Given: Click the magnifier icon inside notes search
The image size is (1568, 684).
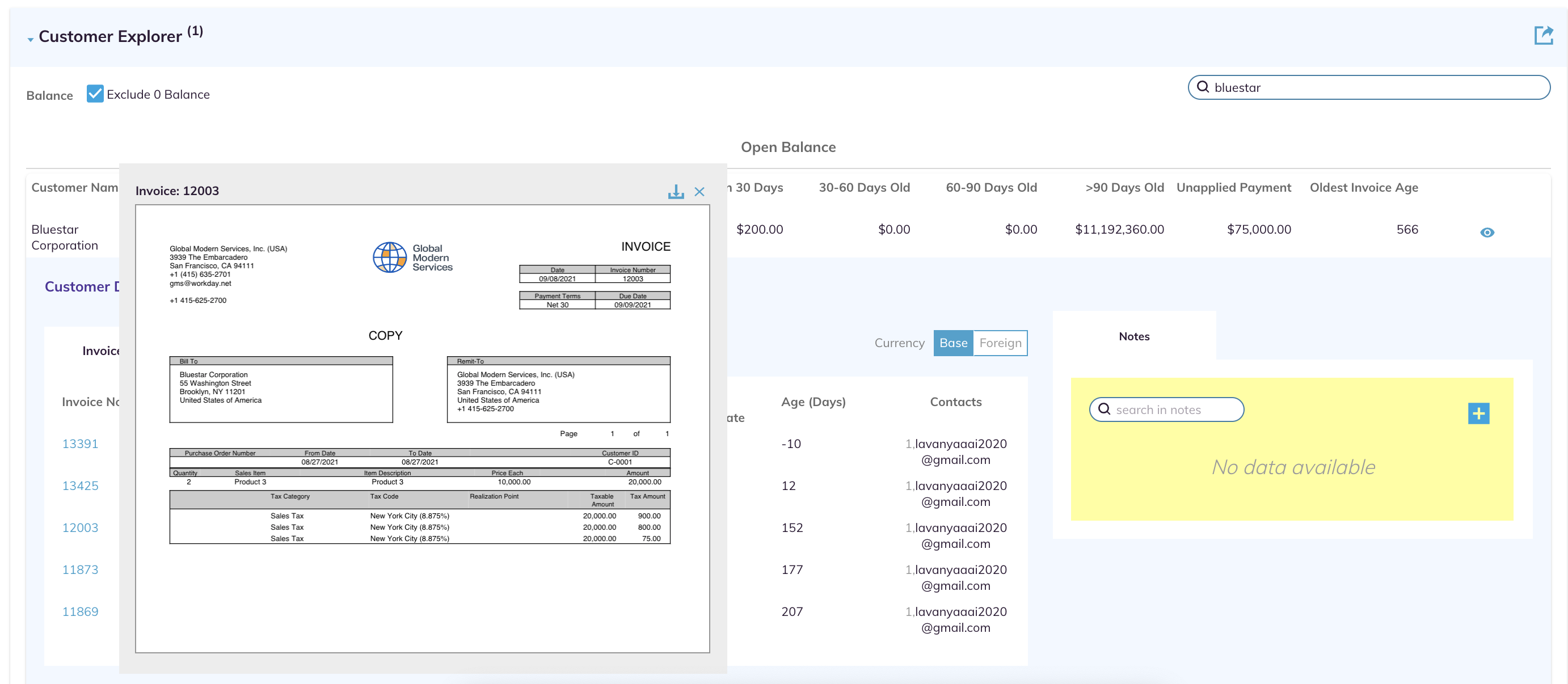Looking at the screenshot, I should [1105, 409].
